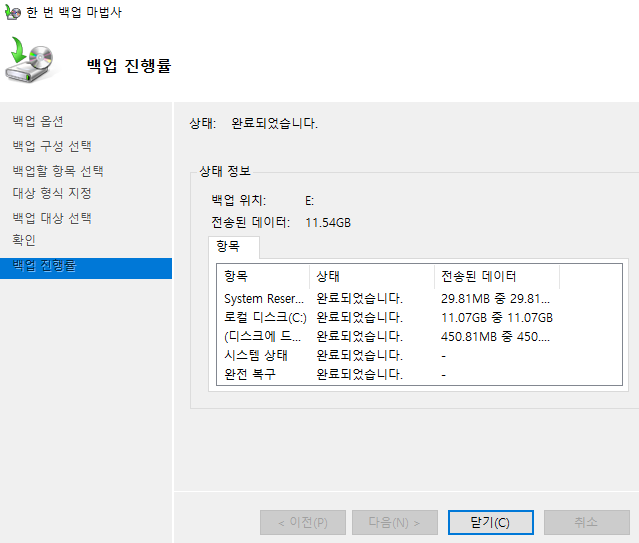The image size is (639, 543).
Task: Click the 한 번 백업 마법사 window title
Action: (x=74, y=12)
